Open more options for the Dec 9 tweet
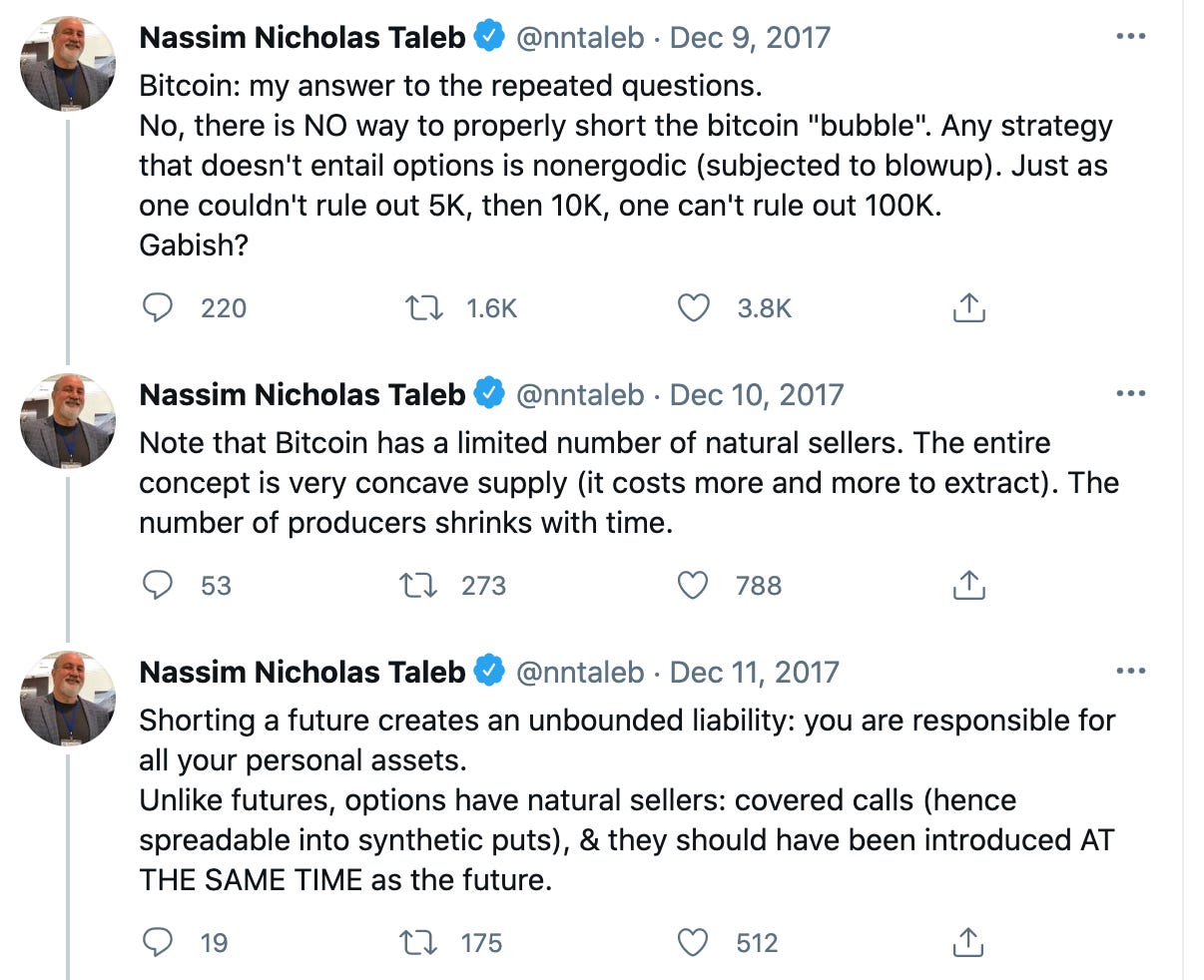 1131,36
